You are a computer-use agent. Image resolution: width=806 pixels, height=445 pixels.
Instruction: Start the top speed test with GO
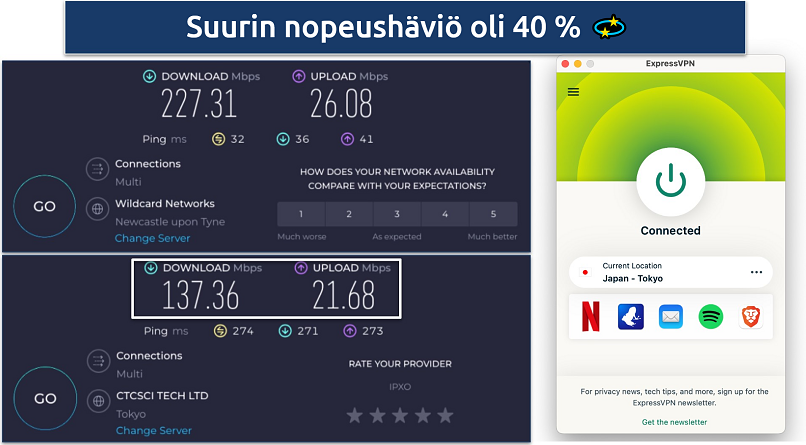pyautogui.click(x=45, y=206)
